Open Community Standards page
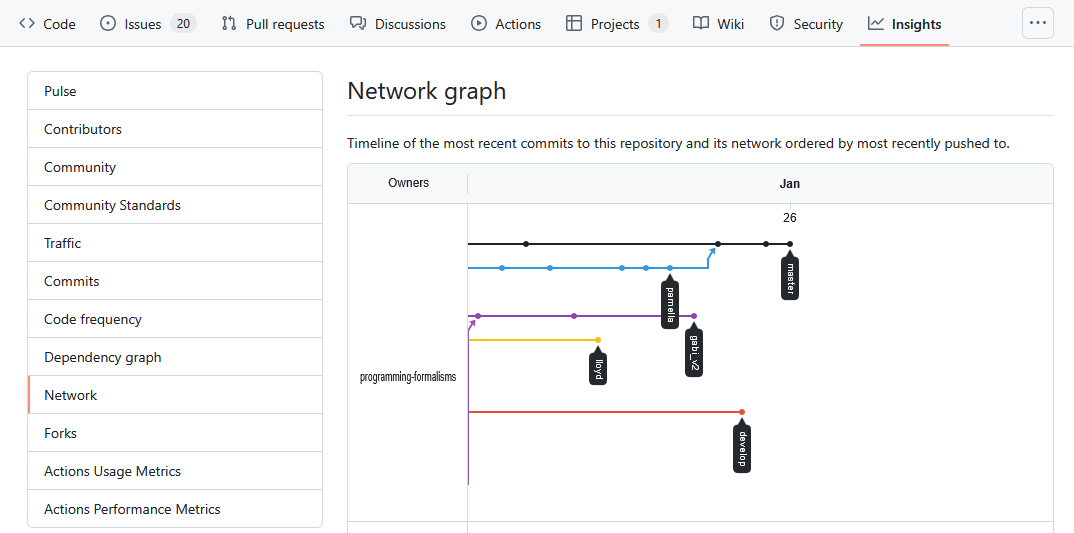The image size is (1074, 533). coord(175,206)
